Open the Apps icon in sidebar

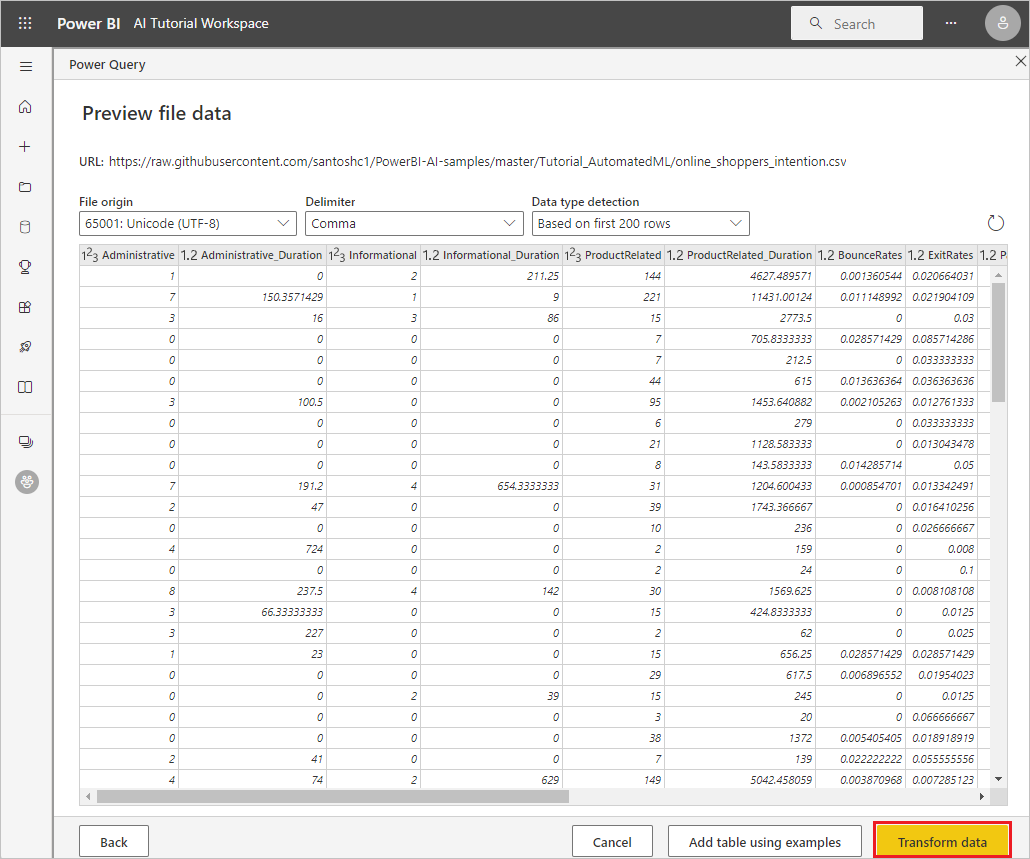click(x=25, y=307)
